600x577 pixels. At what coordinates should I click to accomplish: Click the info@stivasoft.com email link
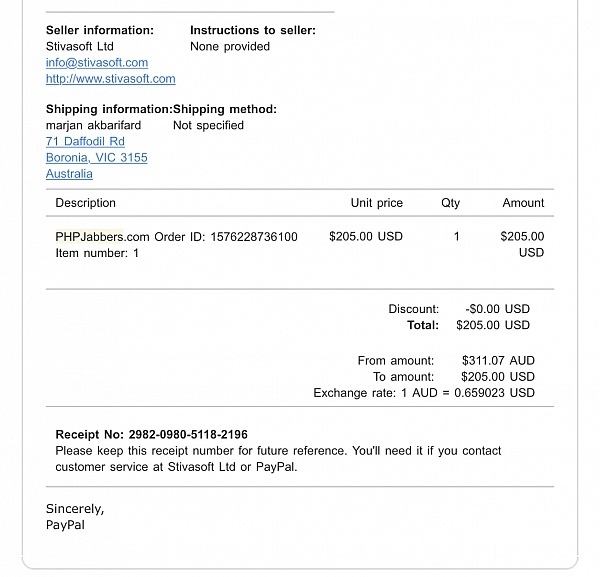pos(97,62)
